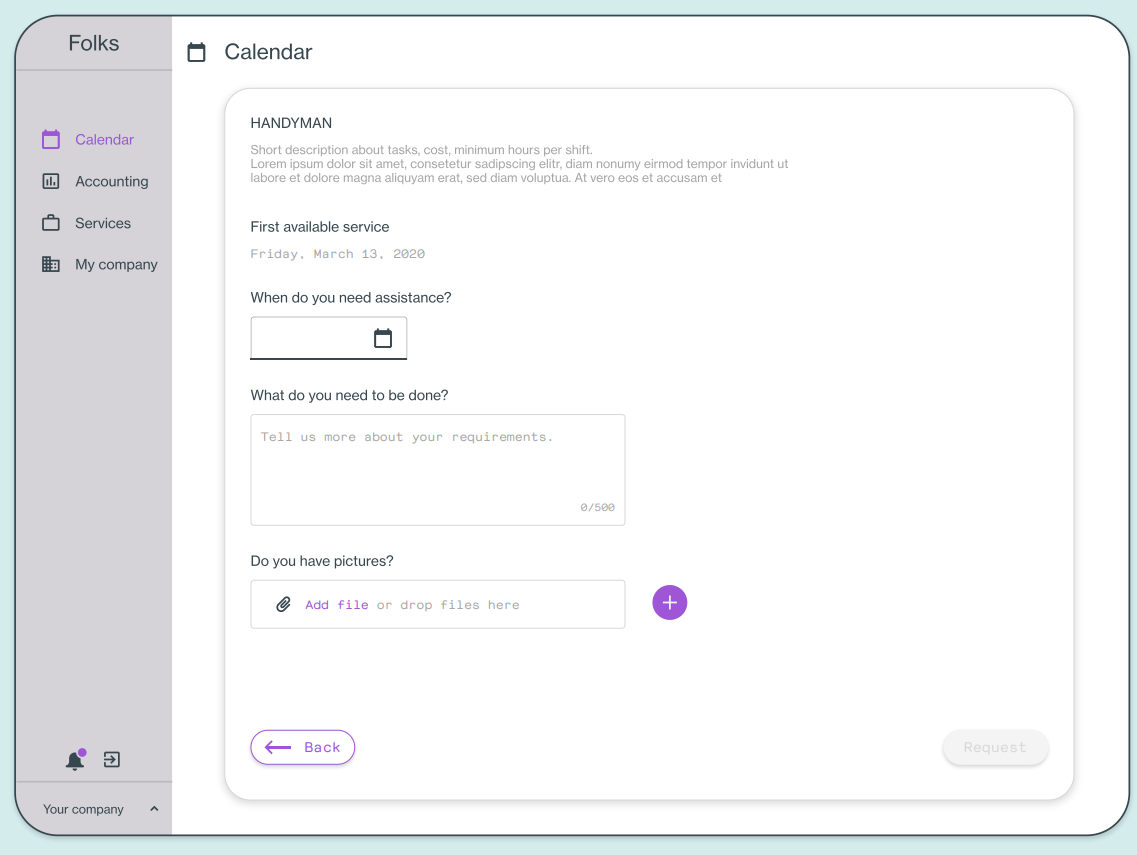Open notifications bell icon

tap(75, 759)
